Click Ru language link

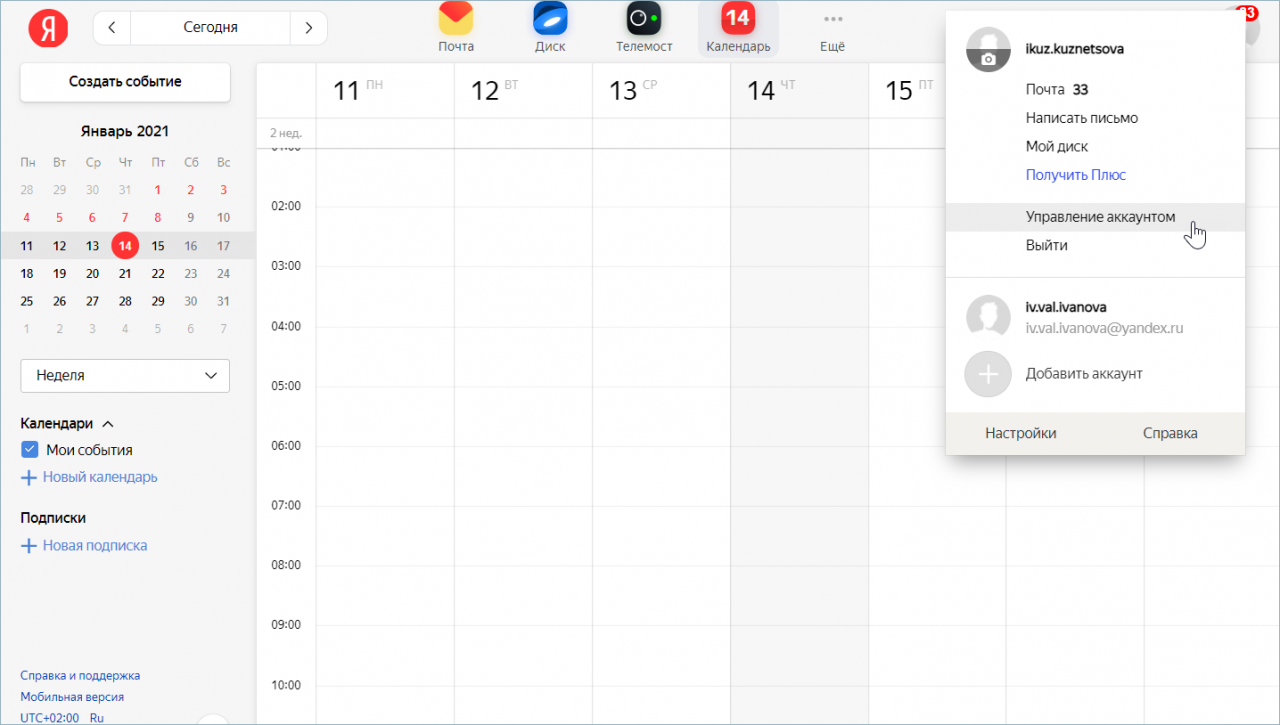tap(97, 718)
